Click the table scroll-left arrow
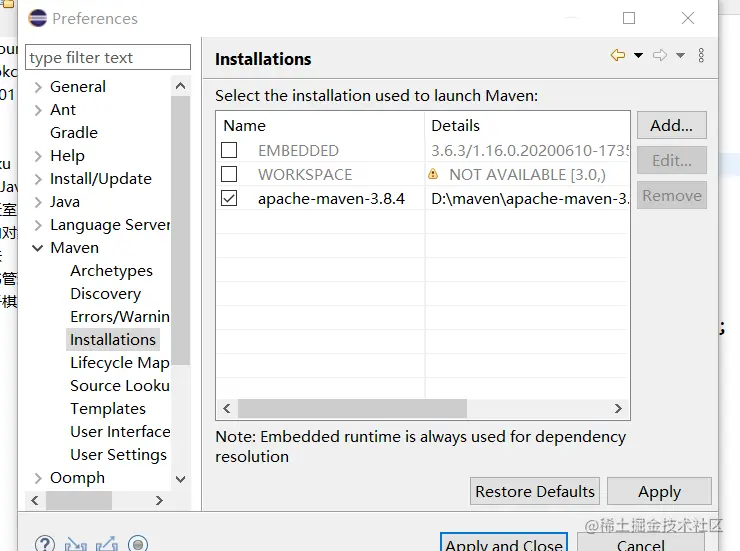740x551 pixels. [227, 409]
